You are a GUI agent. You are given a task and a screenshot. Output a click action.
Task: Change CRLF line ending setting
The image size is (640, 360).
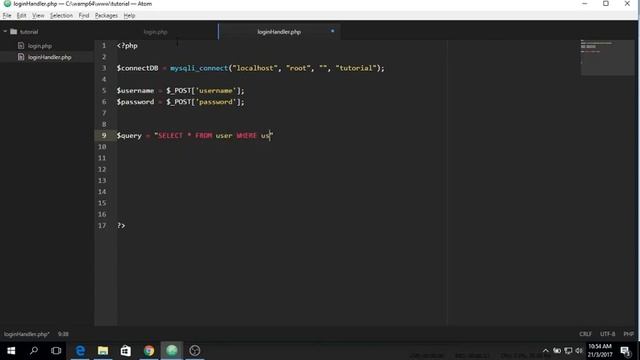(585, 334)
